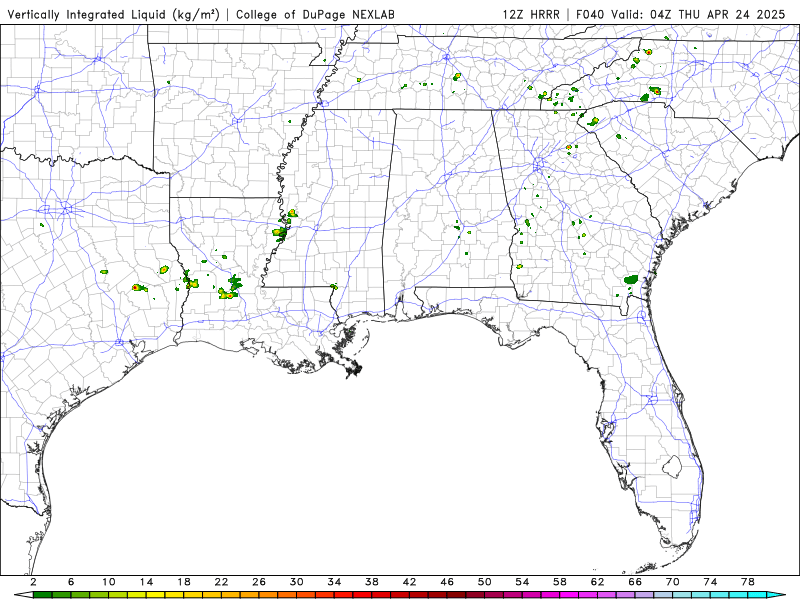Select the legend value 38
The height and width of the screenshot is (600, 800).
click(372, 582)
